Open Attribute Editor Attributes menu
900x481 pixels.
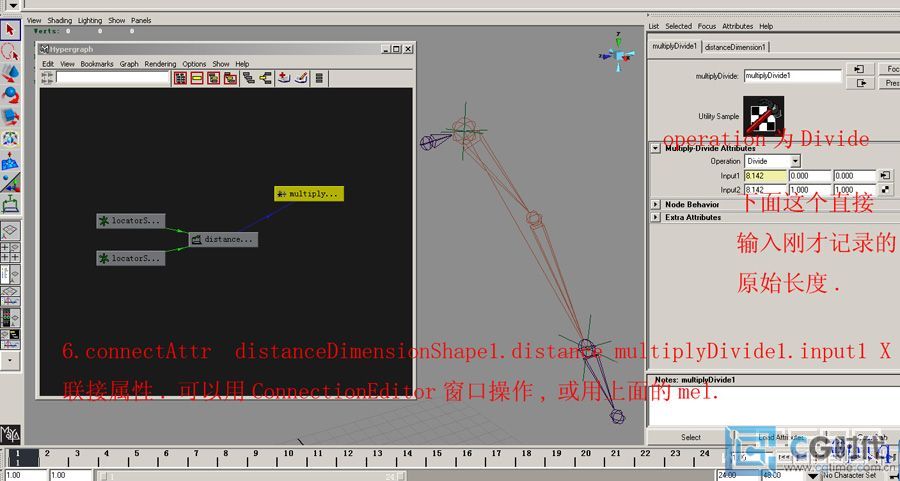click(x=738, y=26)
